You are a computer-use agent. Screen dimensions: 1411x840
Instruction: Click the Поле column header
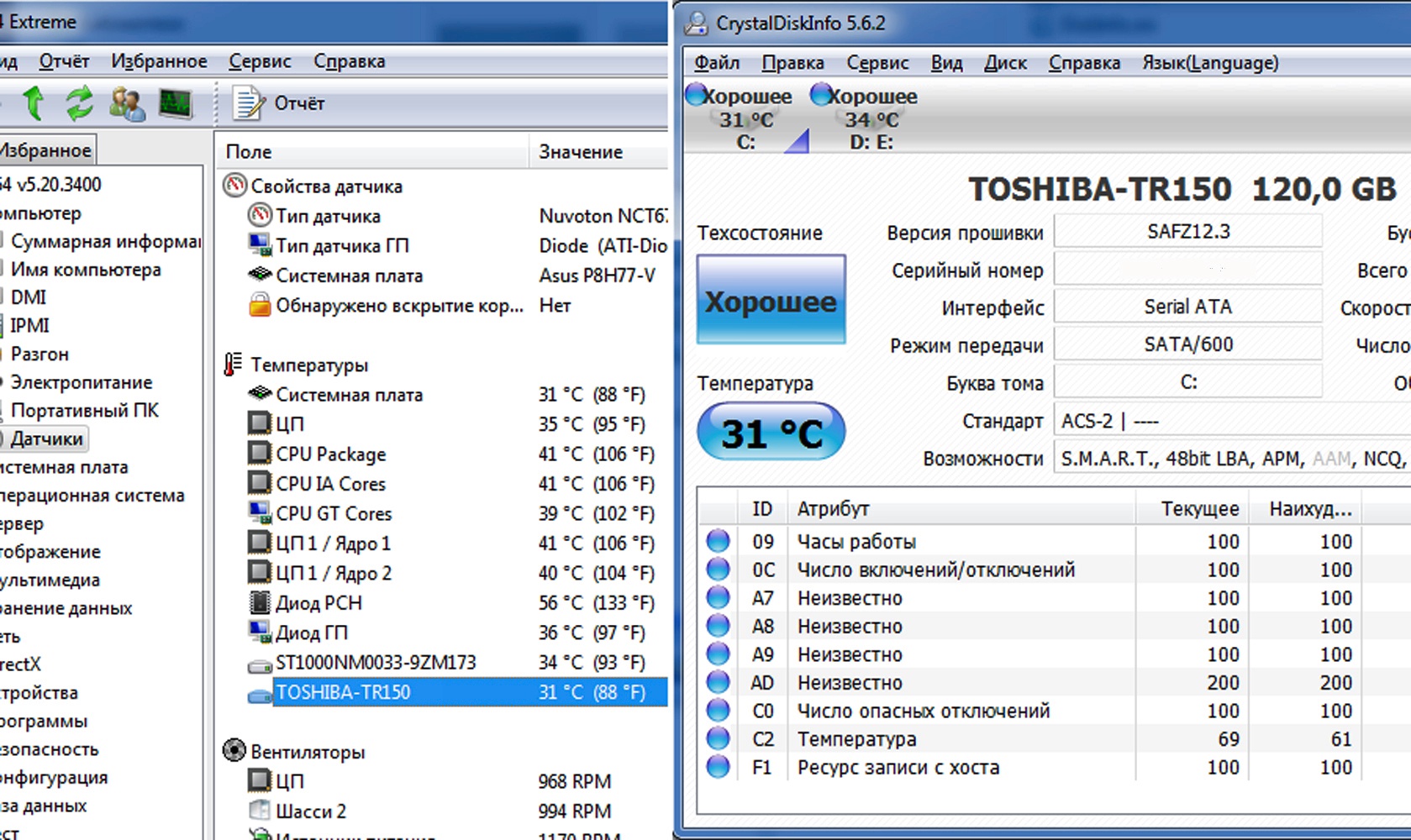372,152
